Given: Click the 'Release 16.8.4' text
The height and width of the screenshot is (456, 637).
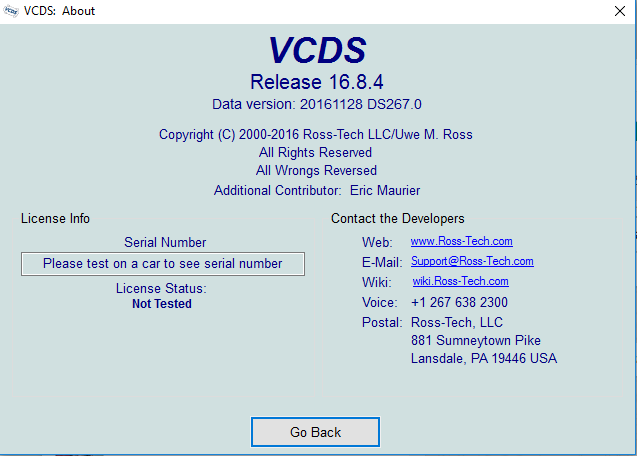Looking at the screenshot, I should tap(316, 82).
